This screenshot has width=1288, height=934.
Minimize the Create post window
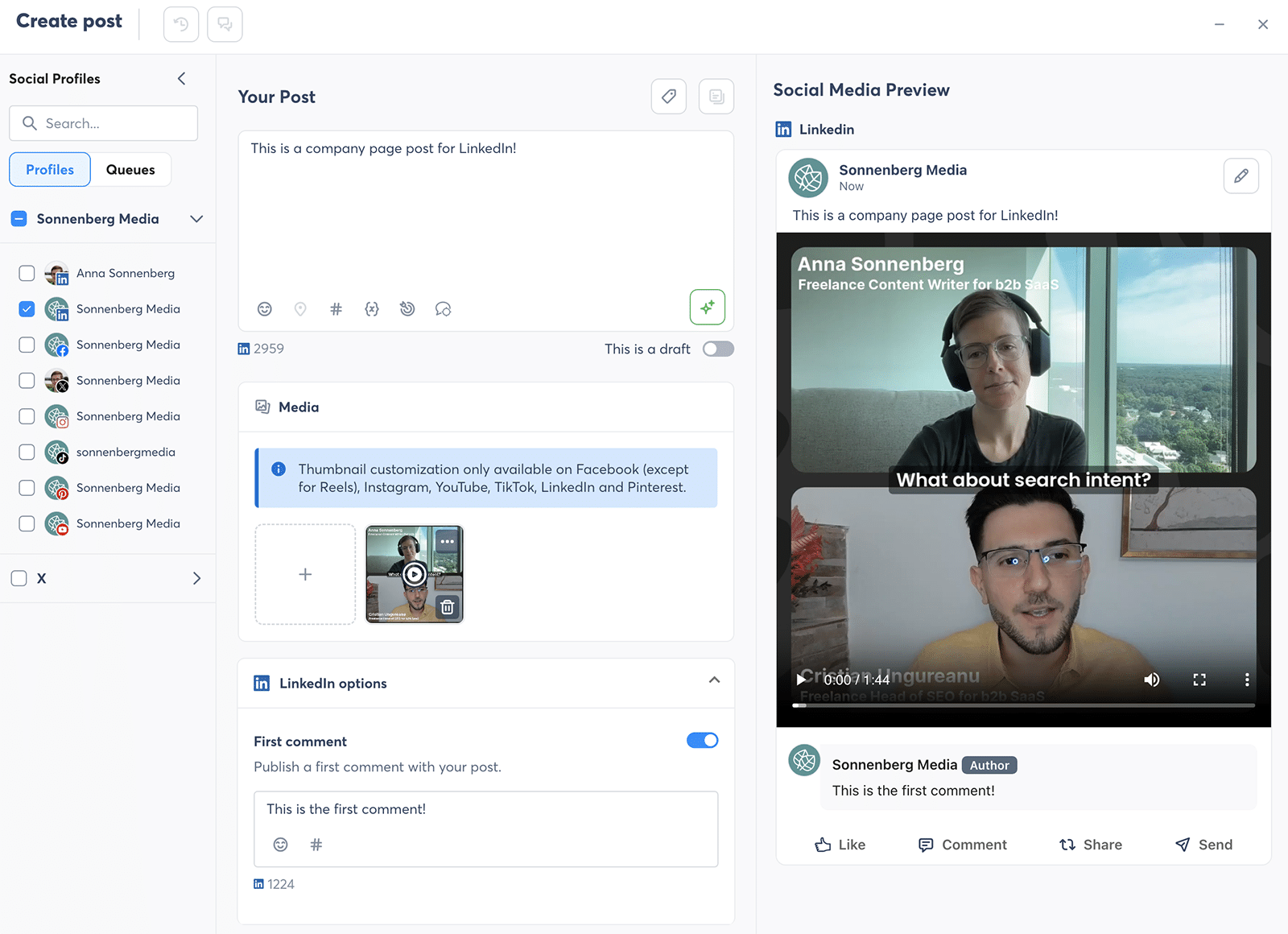(1219, 24)
